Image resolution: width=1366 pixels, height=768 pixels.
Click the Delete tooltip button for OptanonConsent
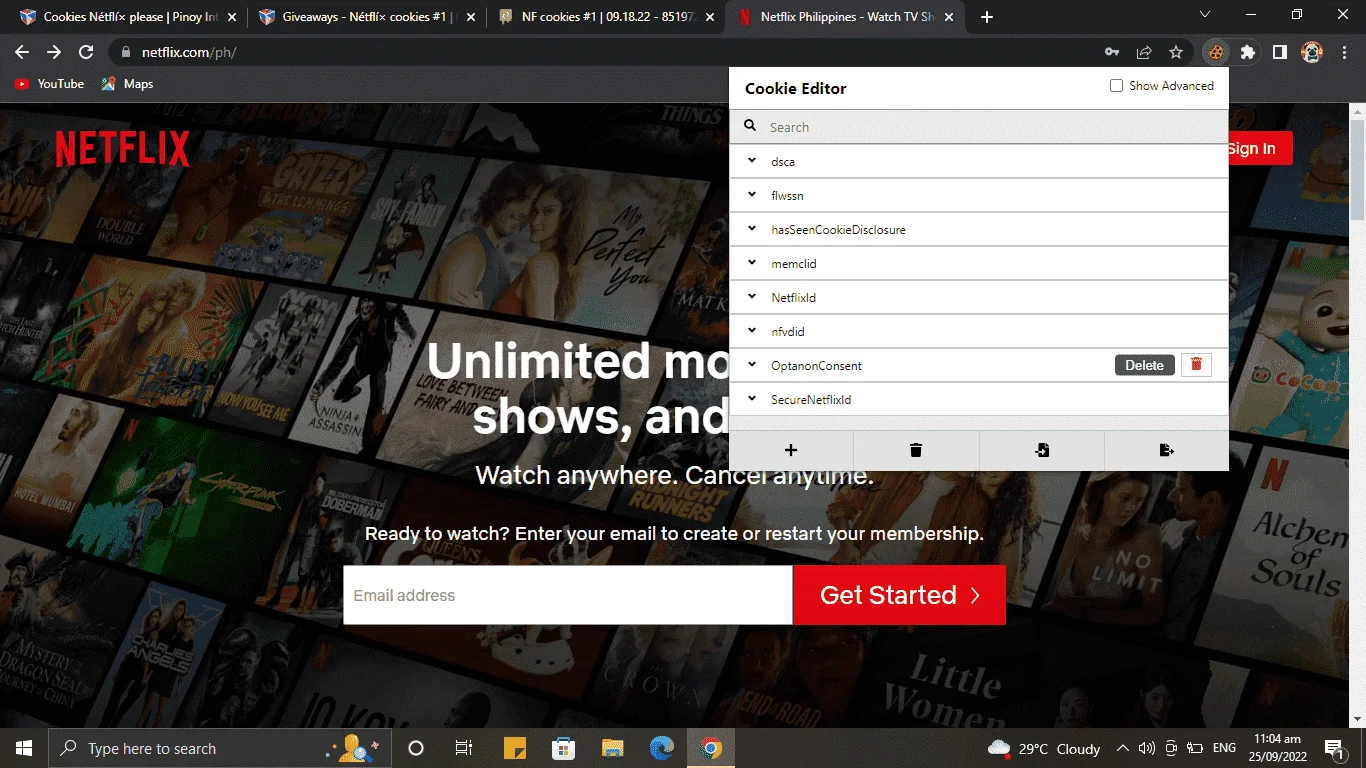[x=1144, y=365]
